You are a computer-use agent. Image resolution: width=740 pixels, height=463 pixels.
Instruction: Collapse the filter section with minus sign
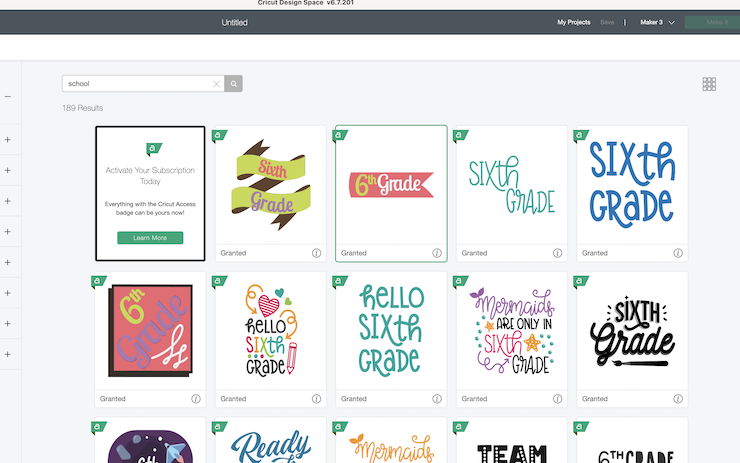[x=8, y=96]
